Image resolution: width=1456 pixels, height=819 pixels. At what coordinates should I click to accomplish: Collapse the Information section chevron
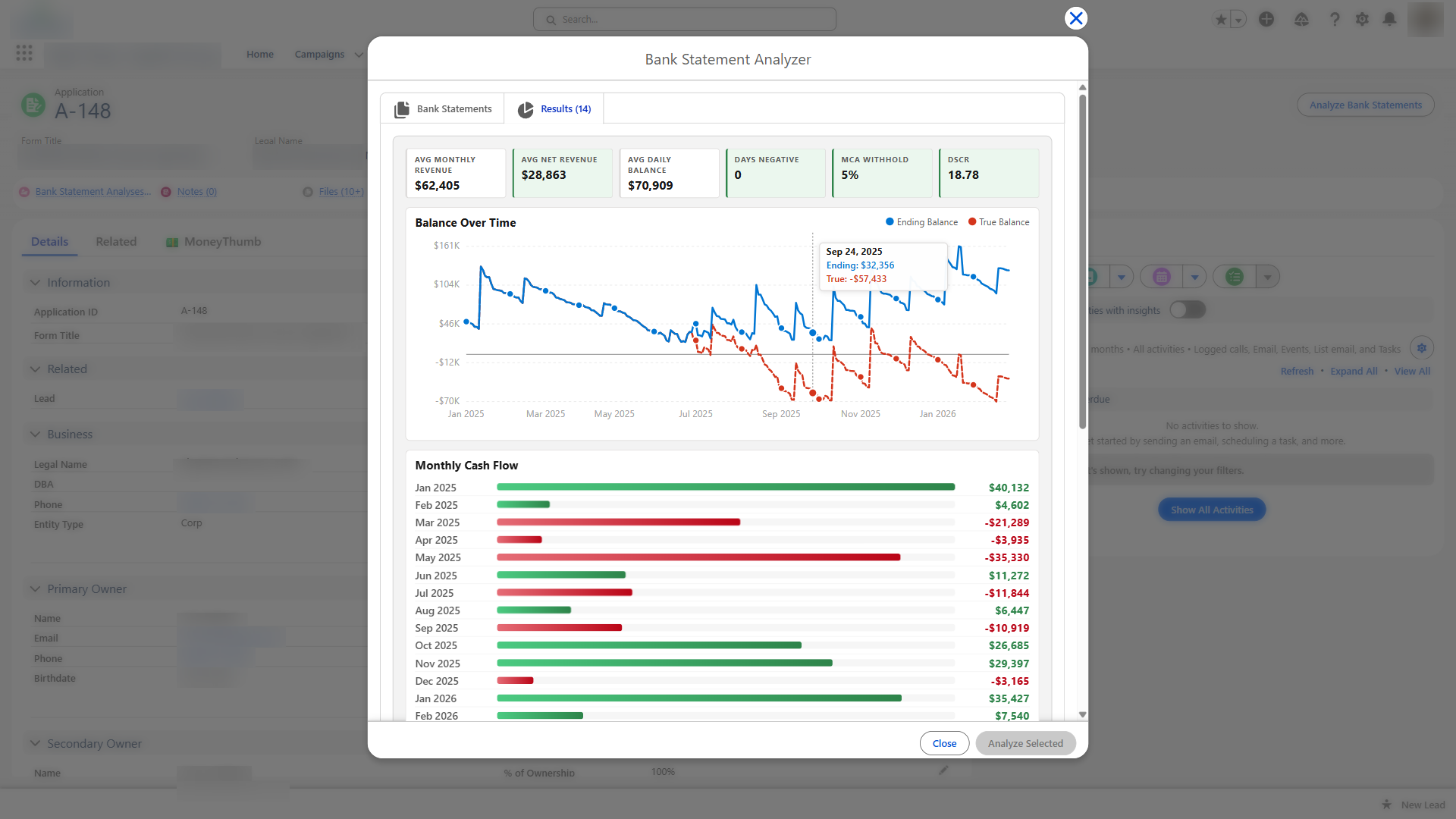(x=35, y=282)
